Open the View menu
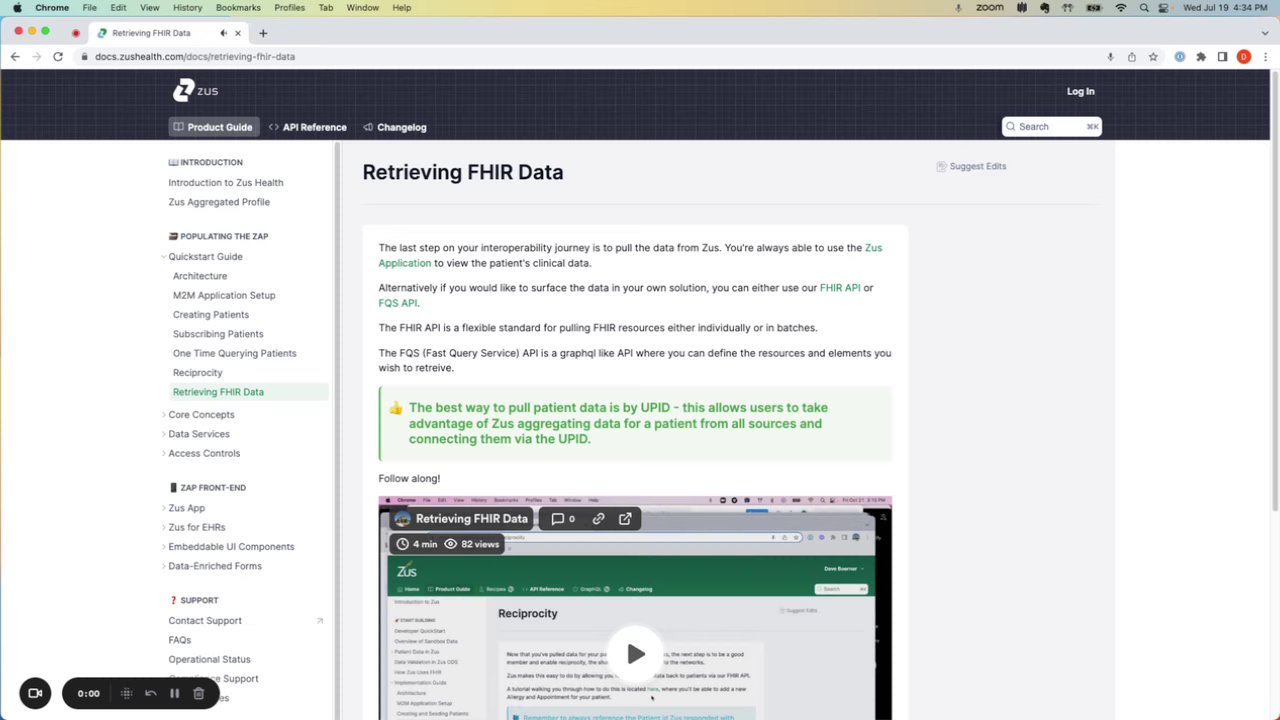Viewport: 1280px width, 720px height. click(x=149, y=7)
